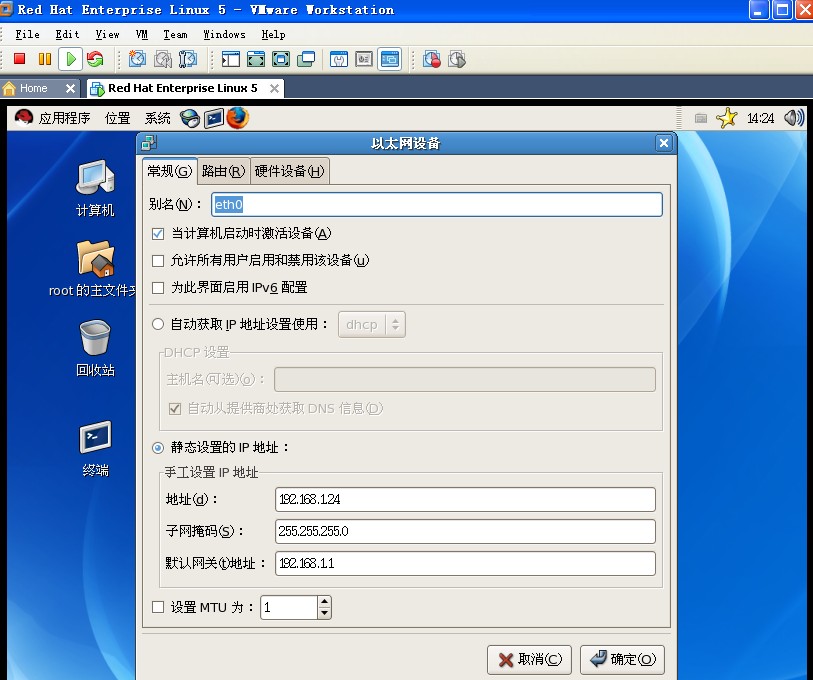
Task: Open the 系统 panel menu
Action: pyautogui.click(x=158, y=118)
